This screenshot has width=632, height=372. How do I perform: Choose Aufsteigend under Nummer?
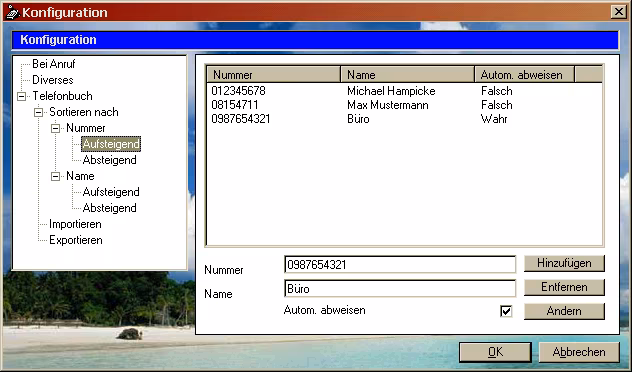pos(111,144)
